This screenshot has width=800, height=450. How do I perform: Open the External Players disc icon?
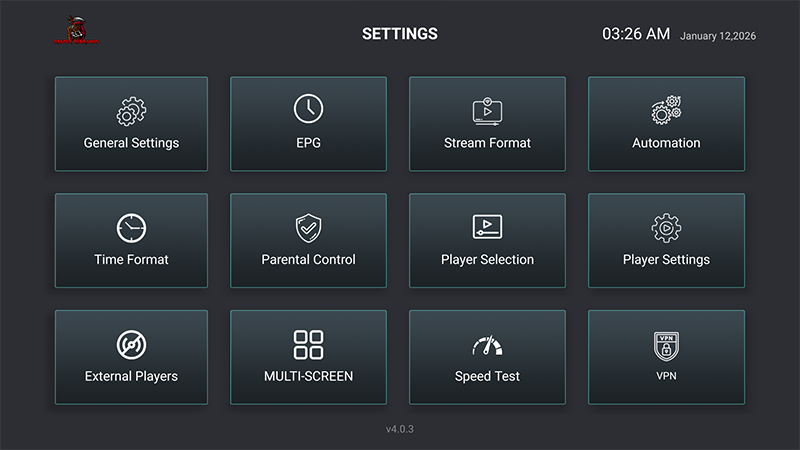coord(131,345)
